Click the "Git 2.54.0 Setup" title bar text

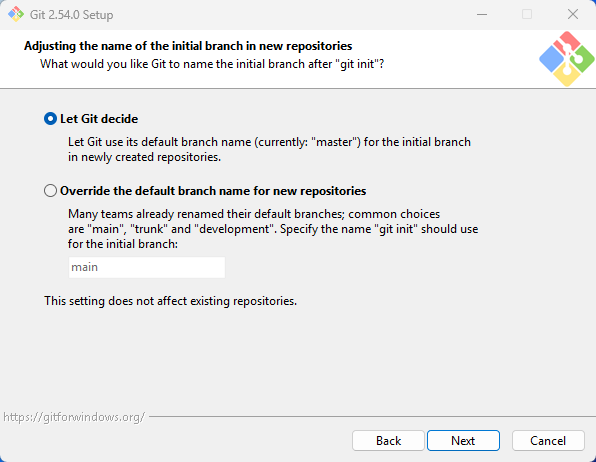tap(71, 15)
